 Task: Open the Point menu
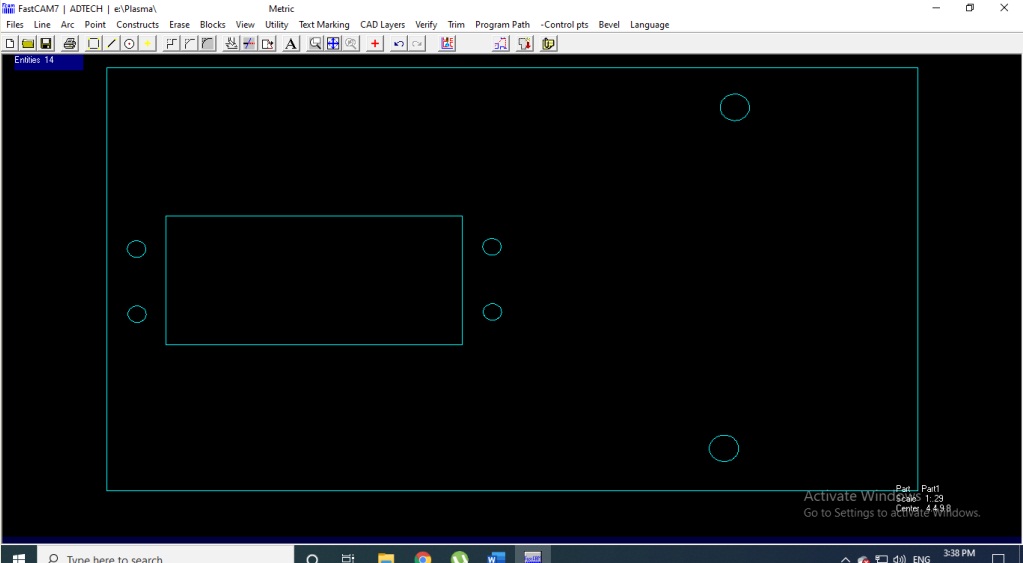coord(95,25)
